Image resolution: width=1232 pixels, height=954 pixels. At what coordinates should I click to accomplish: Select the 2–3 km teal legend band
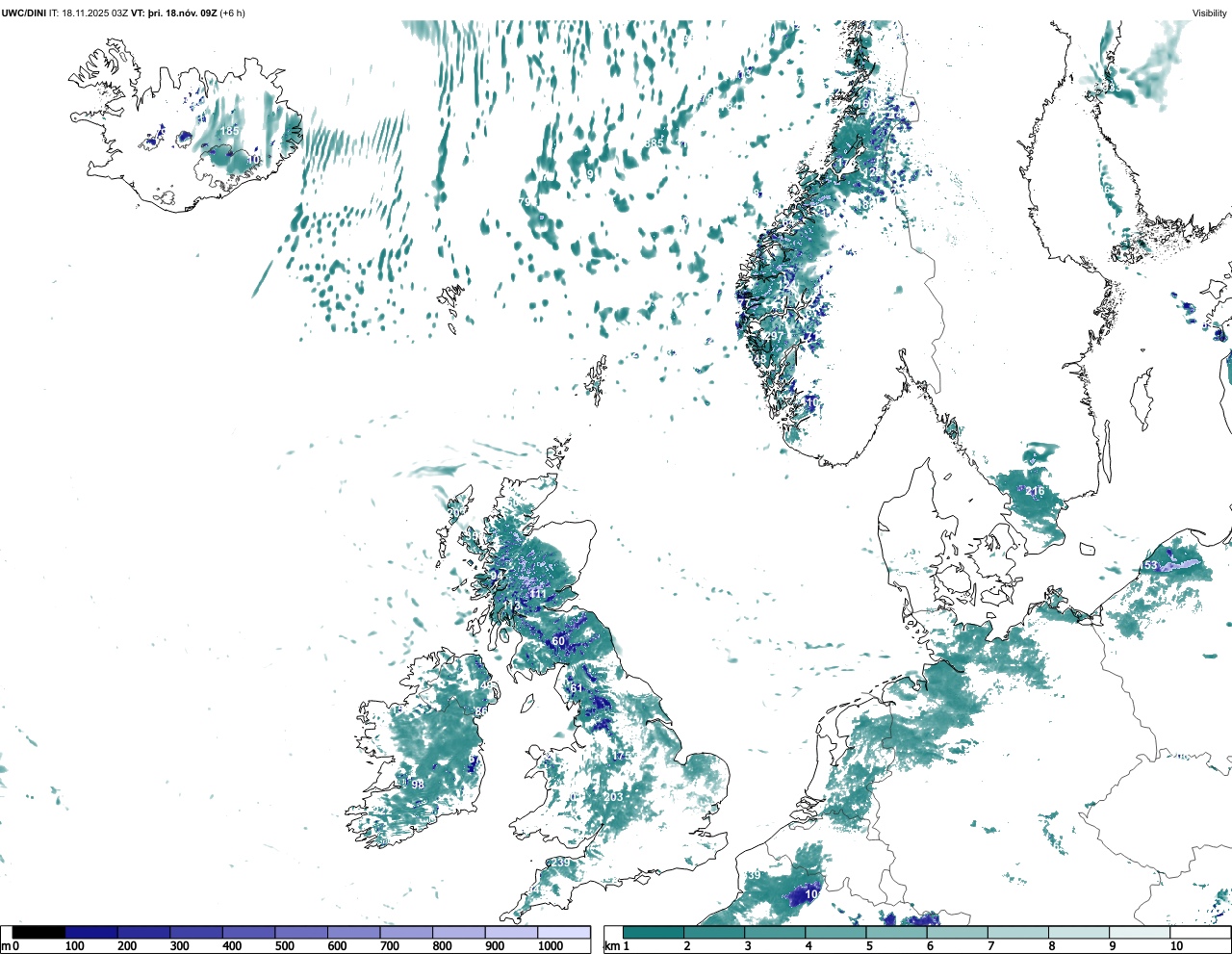(x=714, y=933)
